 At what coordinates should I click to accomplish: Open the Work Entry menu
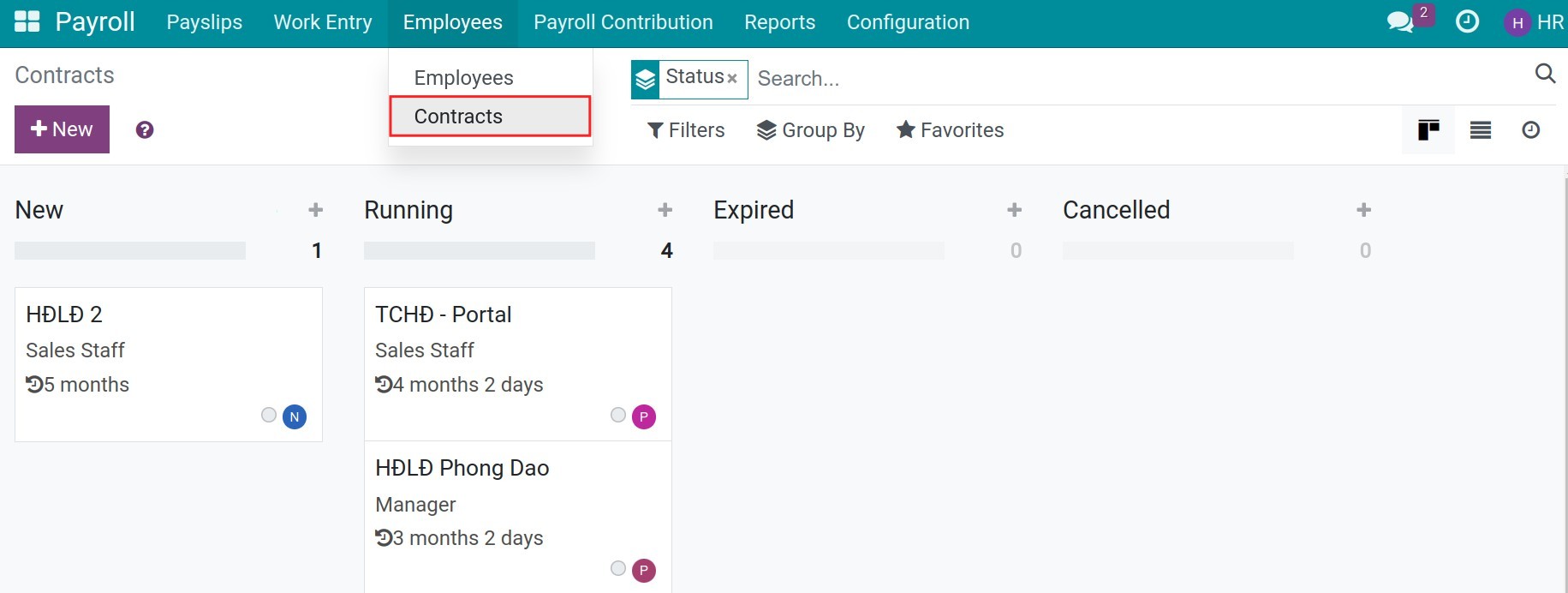323,22
